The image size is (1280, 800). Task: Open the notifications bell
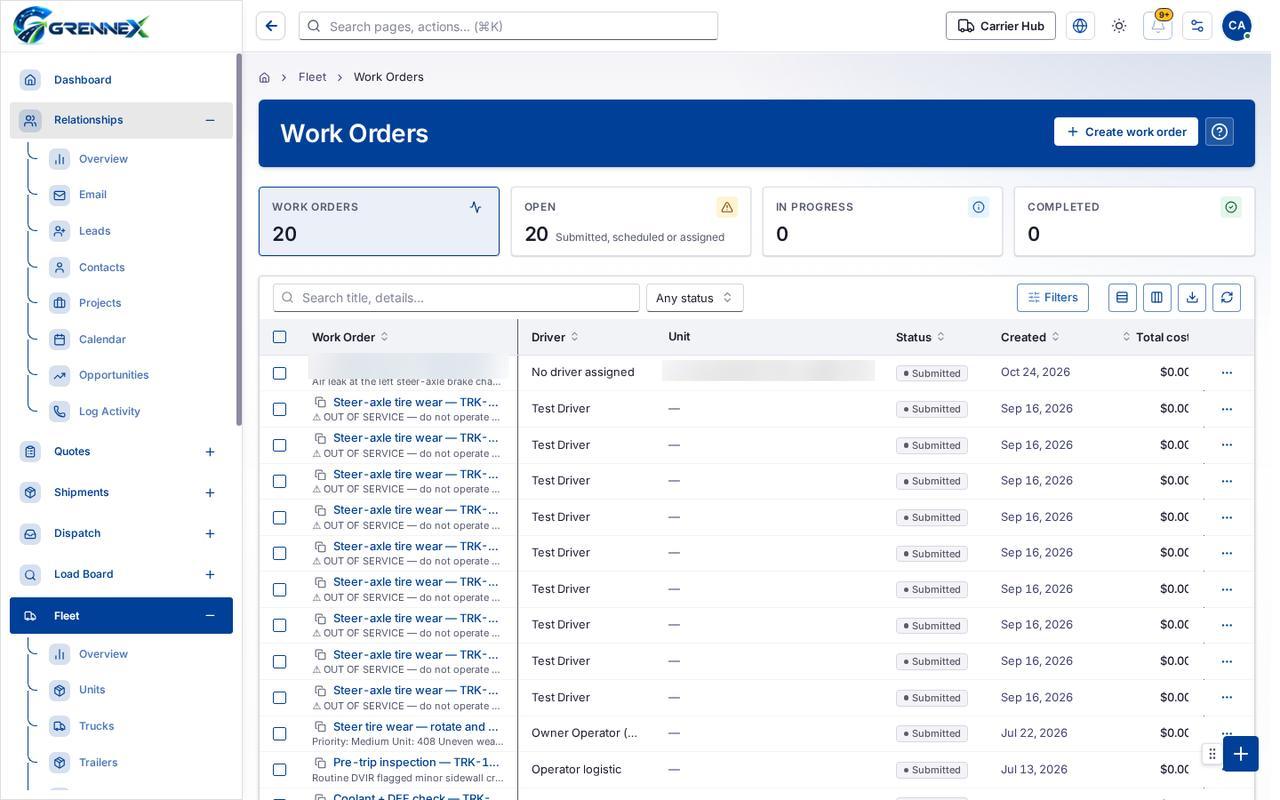coord(1158,26)
